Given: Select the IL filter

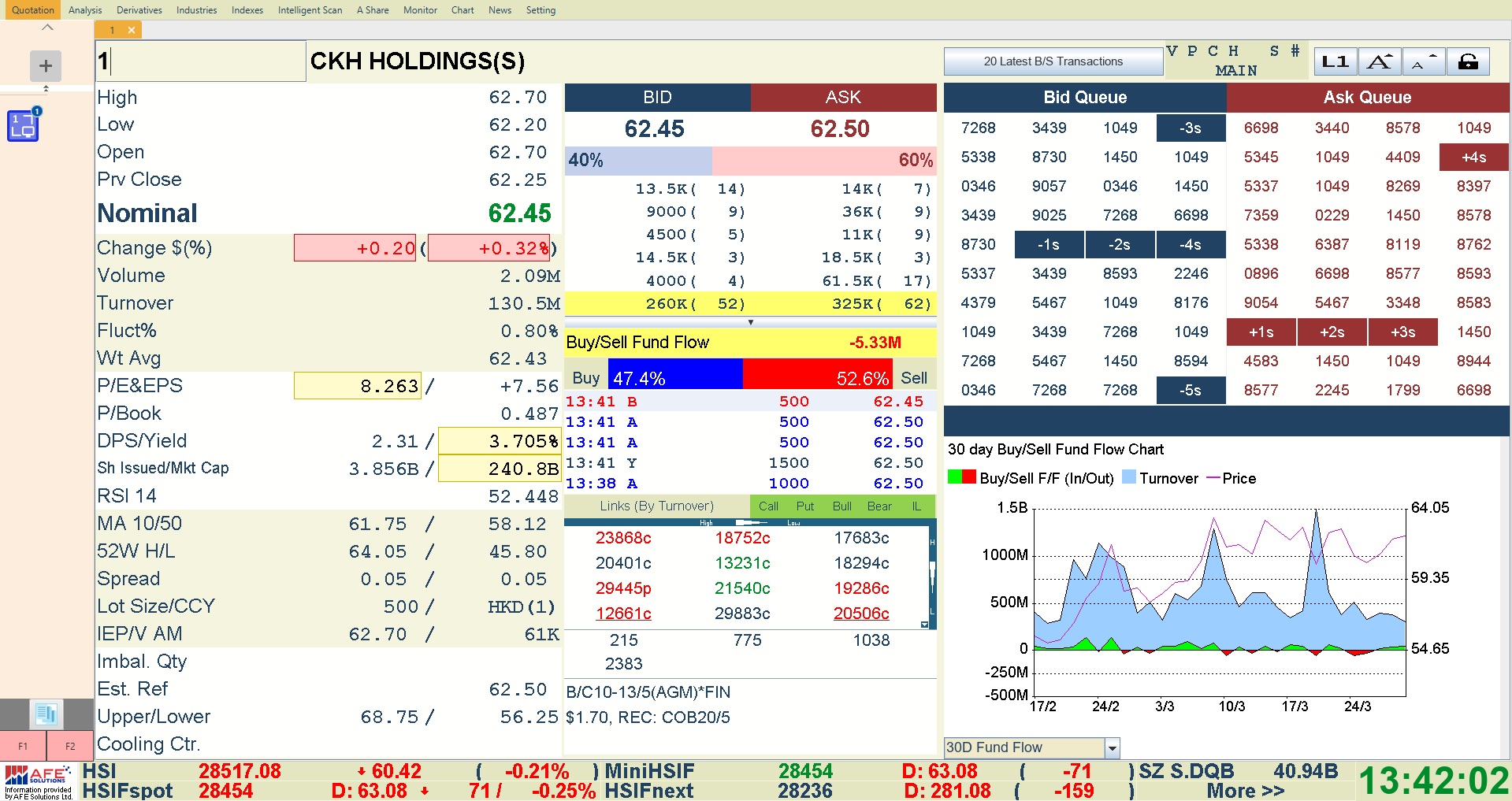Looking at the screenshot, I should point(916,506).
